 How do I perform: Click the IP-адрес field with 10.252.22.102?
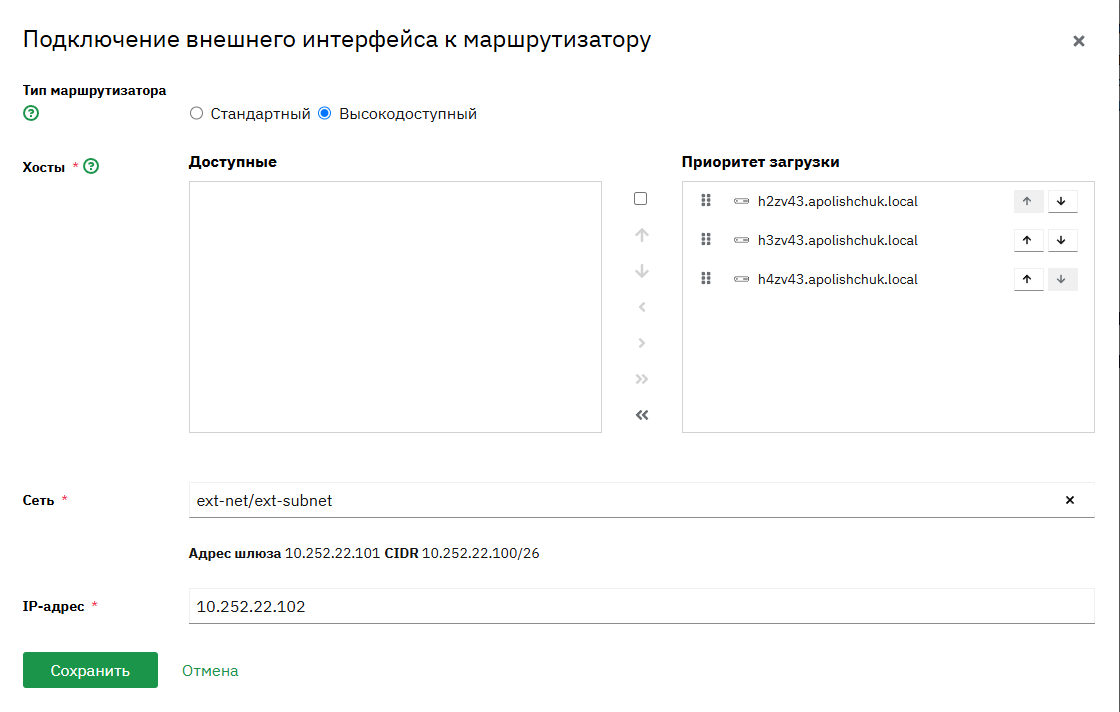click(641, 606)
